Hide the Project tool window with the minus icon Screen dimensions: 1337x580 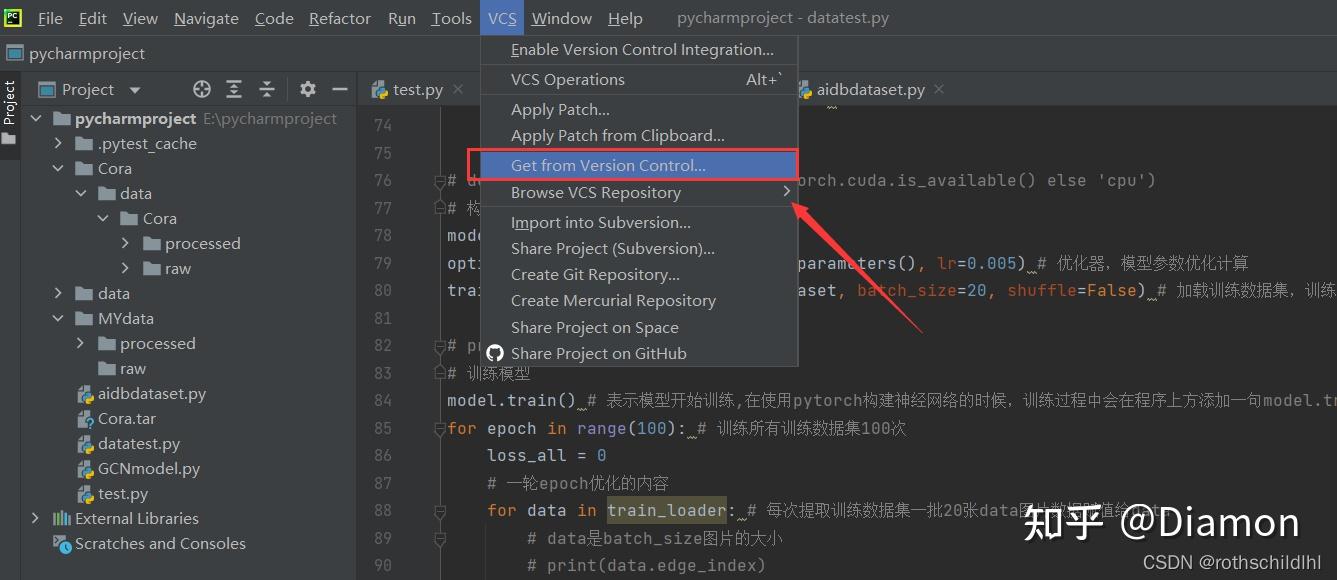340,88
